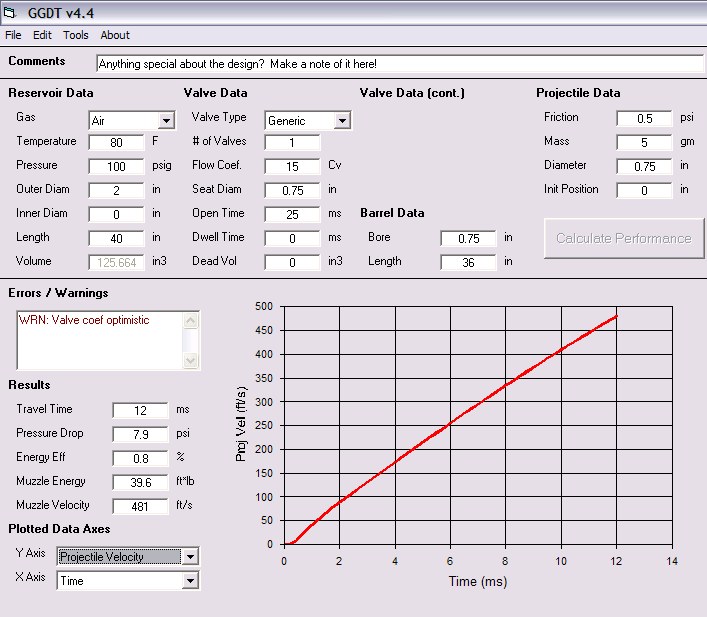Click the reservoir Pressure input field
The image size is (707, 617).
point(116,166)
